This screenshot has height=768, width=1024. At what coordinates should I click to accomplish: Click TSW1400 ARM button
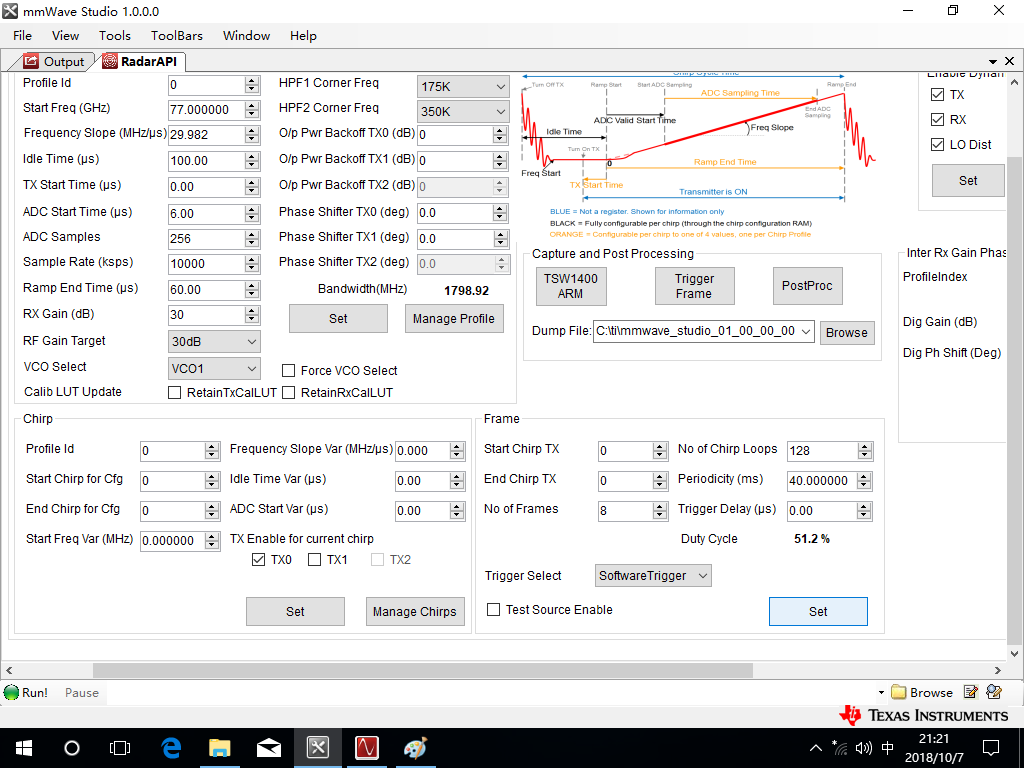(x=571, y=286)
